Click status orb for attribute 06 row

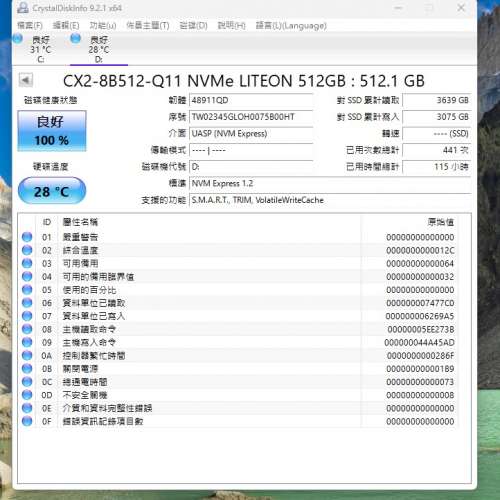[27, 303]
